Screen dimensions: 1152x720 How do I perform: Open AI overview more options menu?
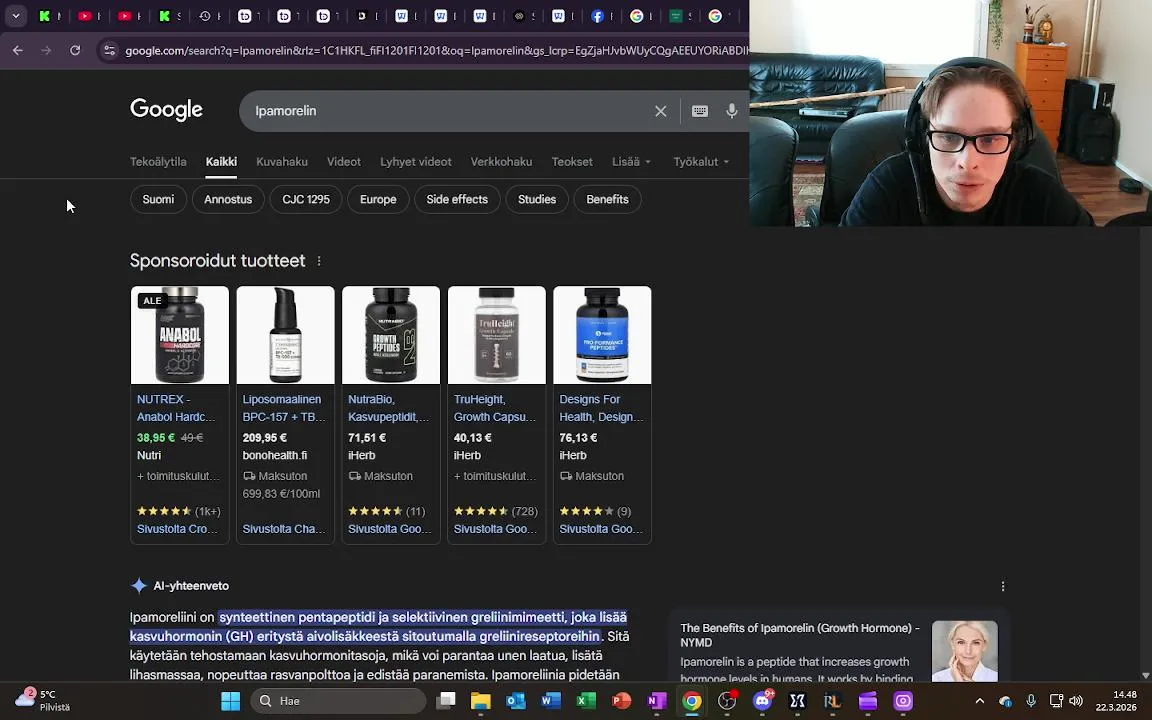pos(1003,586)
